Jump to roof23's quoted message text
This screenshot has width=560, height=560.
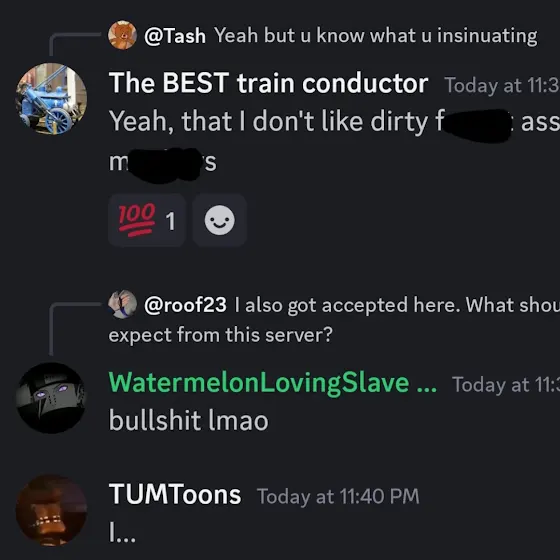pyautogui.click(x=334, y=320)
